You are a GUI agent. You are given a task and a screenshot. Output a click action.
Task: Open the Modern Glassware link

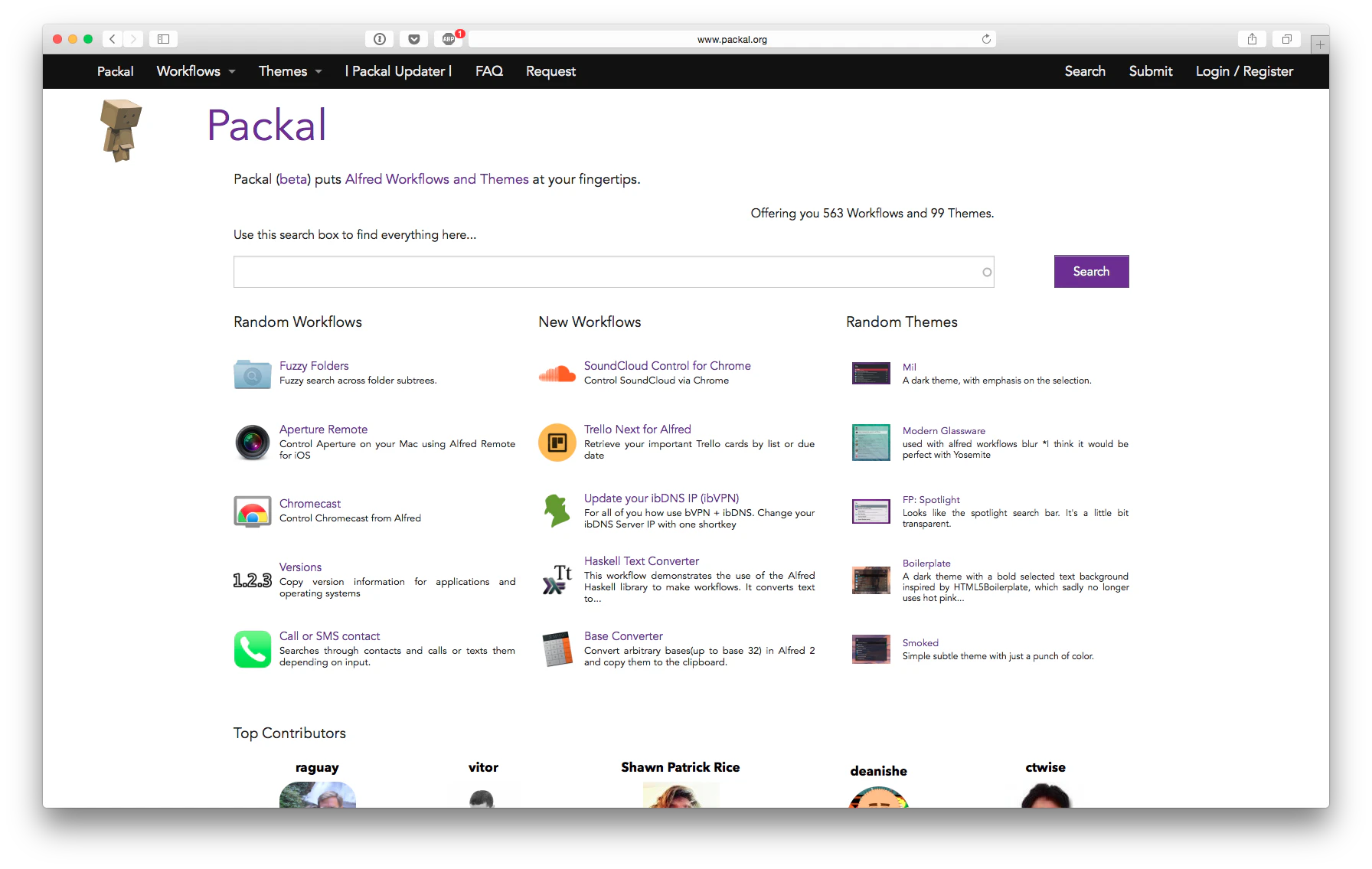(943, 431)
